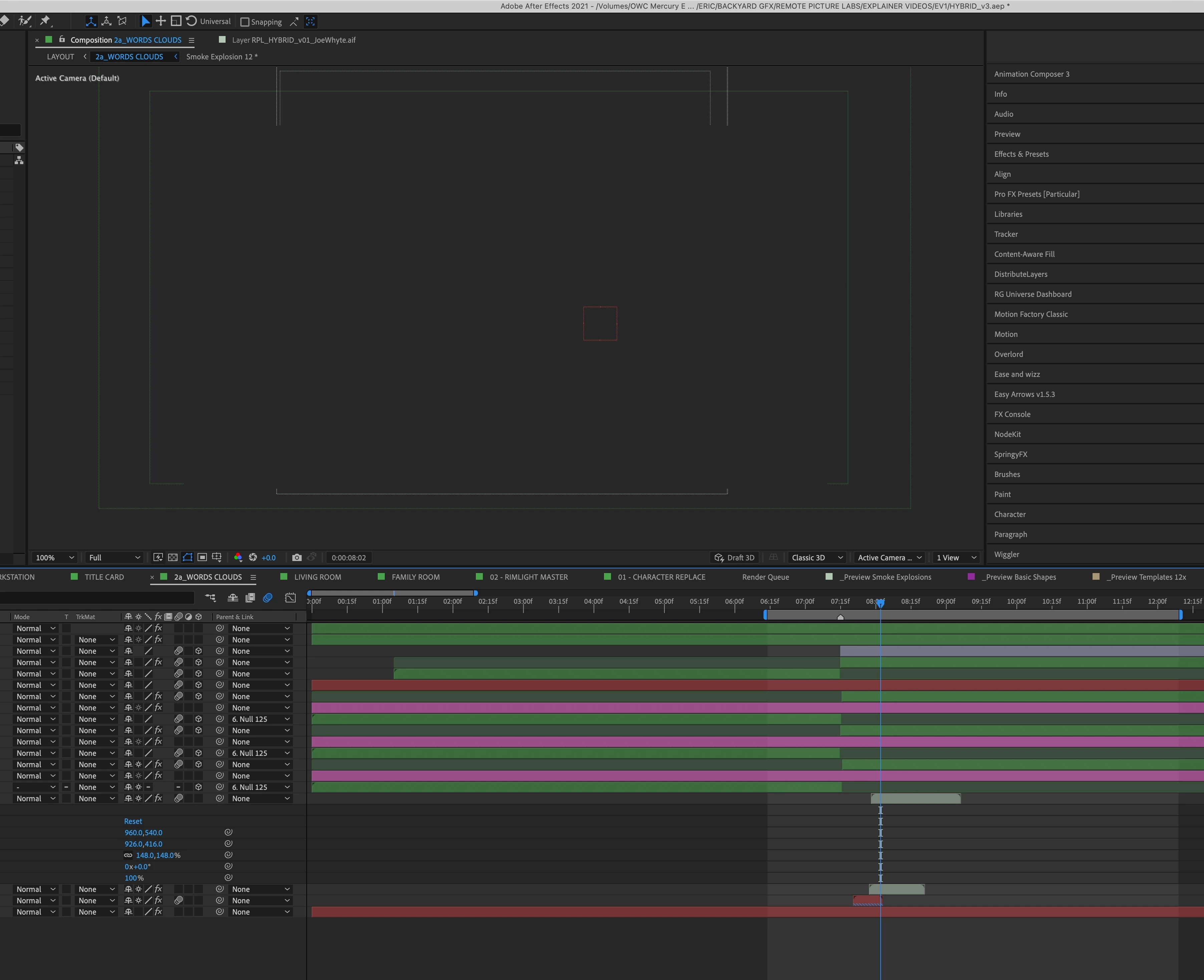Image resolution: width=1204 pixels, height=980 pixels.
Task: Switch to the LIVING ROOM timeline tab
Action: click(x=317, y=576)
